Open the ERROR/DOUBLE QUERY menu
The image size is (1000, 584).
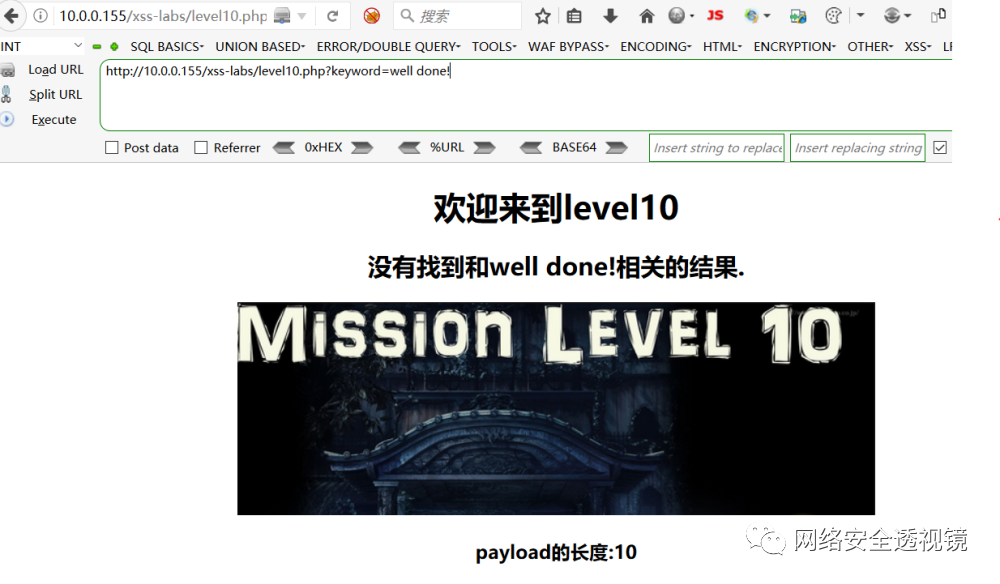tap(388, 47)
